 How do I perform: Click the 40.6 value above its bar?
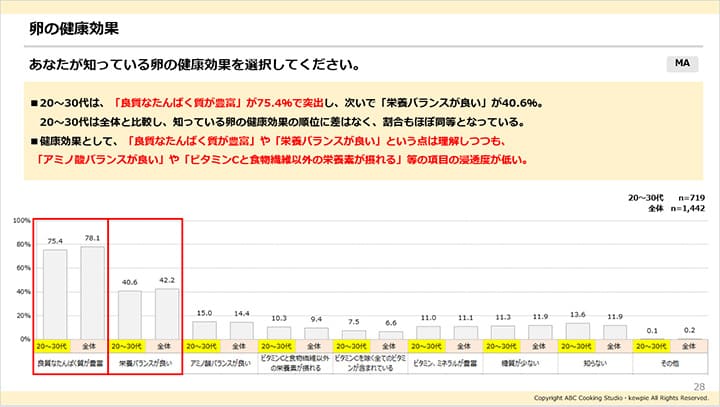click(x=129, y=282)
